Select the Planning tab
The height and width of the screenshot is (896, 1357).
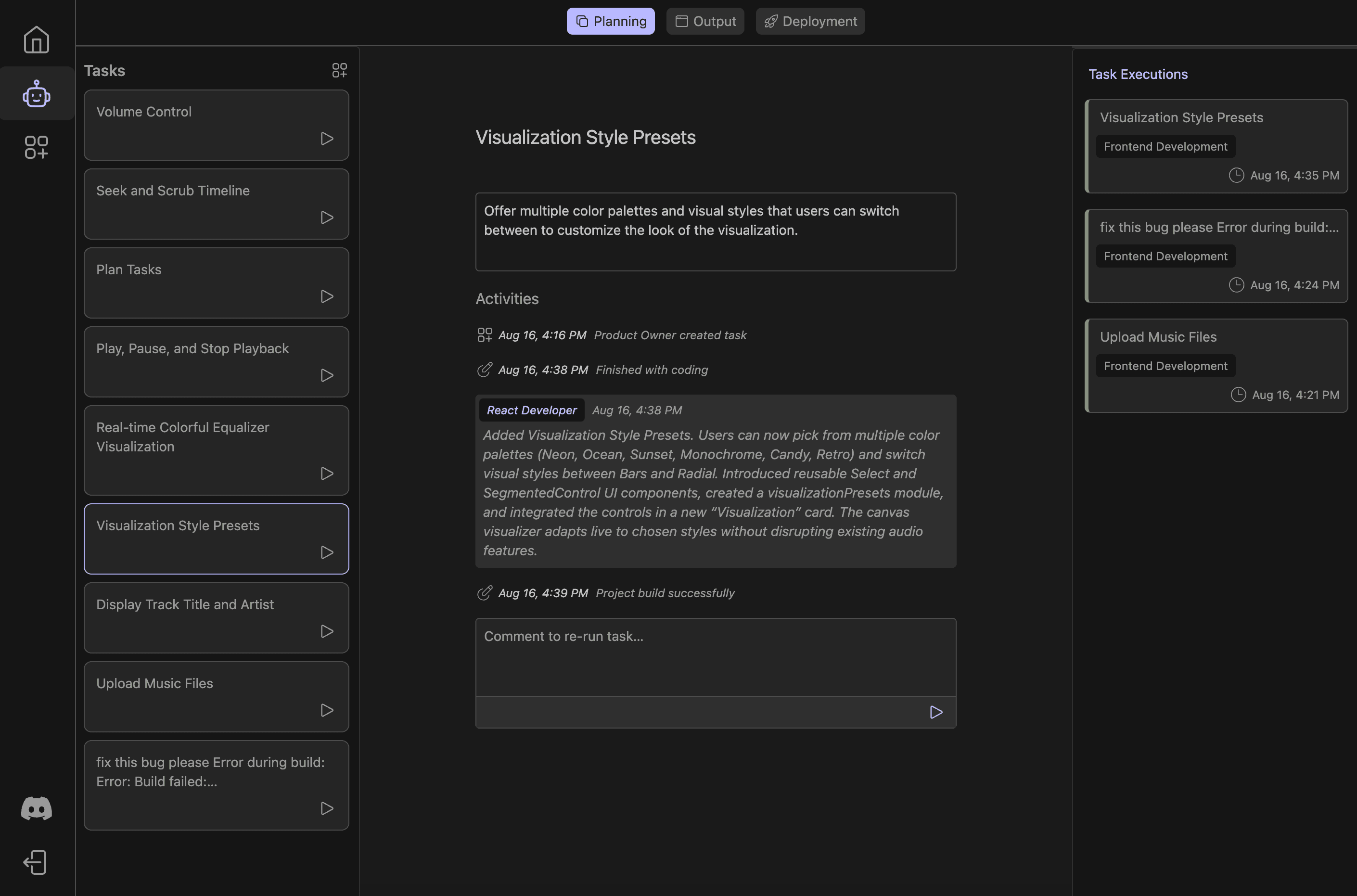[610, 21]
